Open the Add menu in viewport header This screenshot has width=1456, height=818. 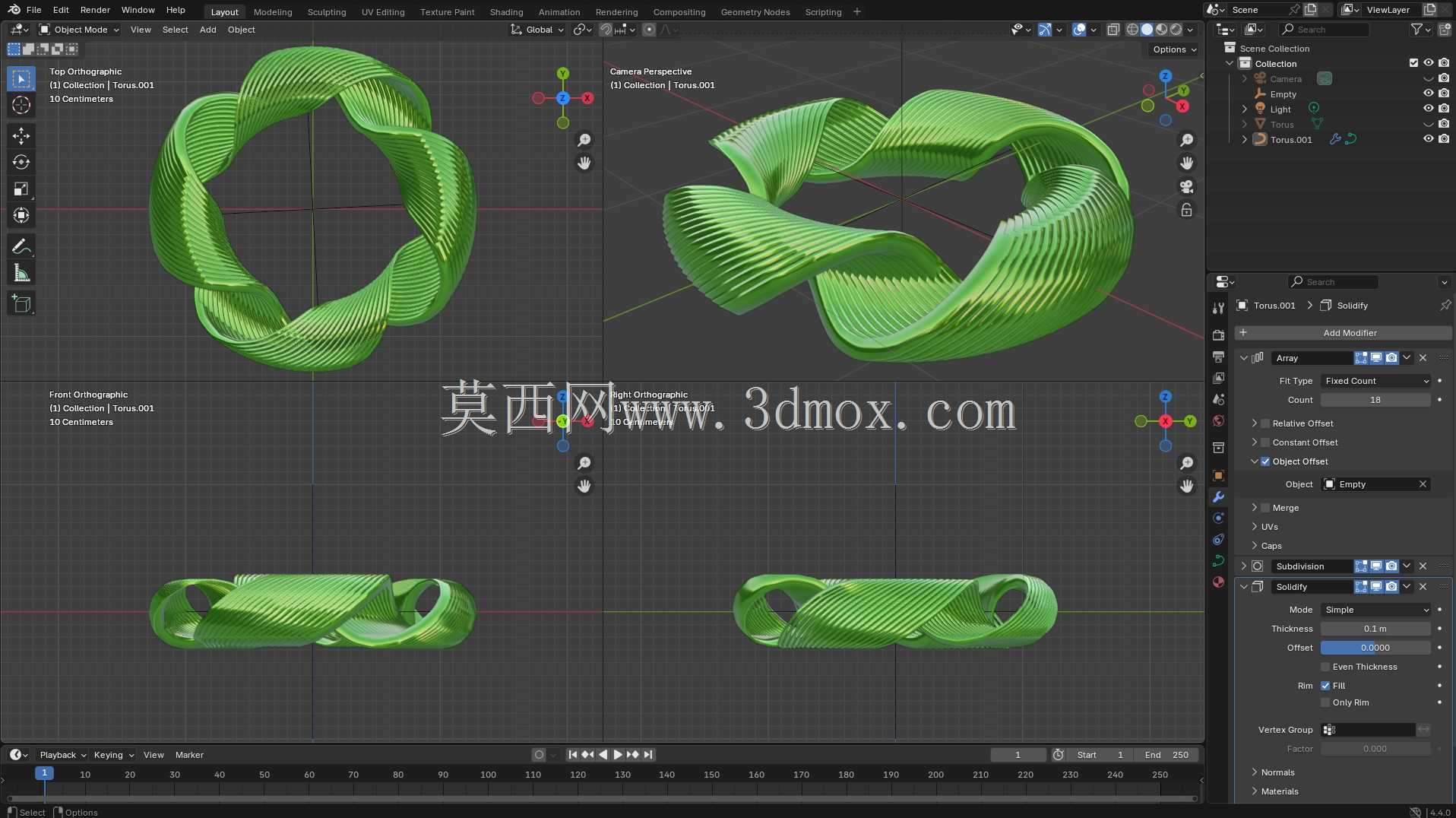(x=208, y=30)
